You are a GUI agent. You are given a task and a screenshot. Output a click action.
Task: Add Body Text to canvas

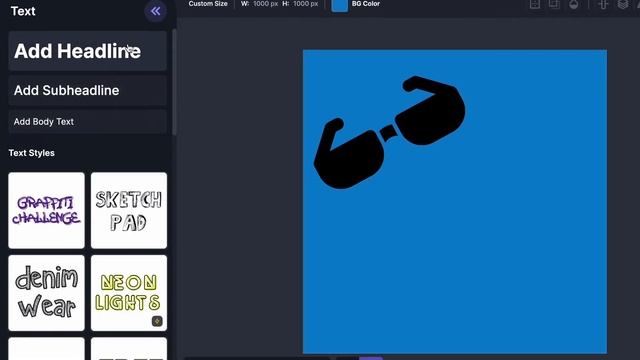tap(87, 122)
